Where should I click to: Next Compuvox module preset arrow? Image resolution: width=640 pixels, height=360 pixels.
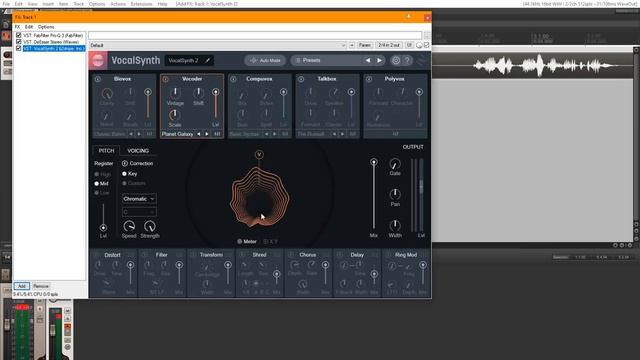point(275,134)
